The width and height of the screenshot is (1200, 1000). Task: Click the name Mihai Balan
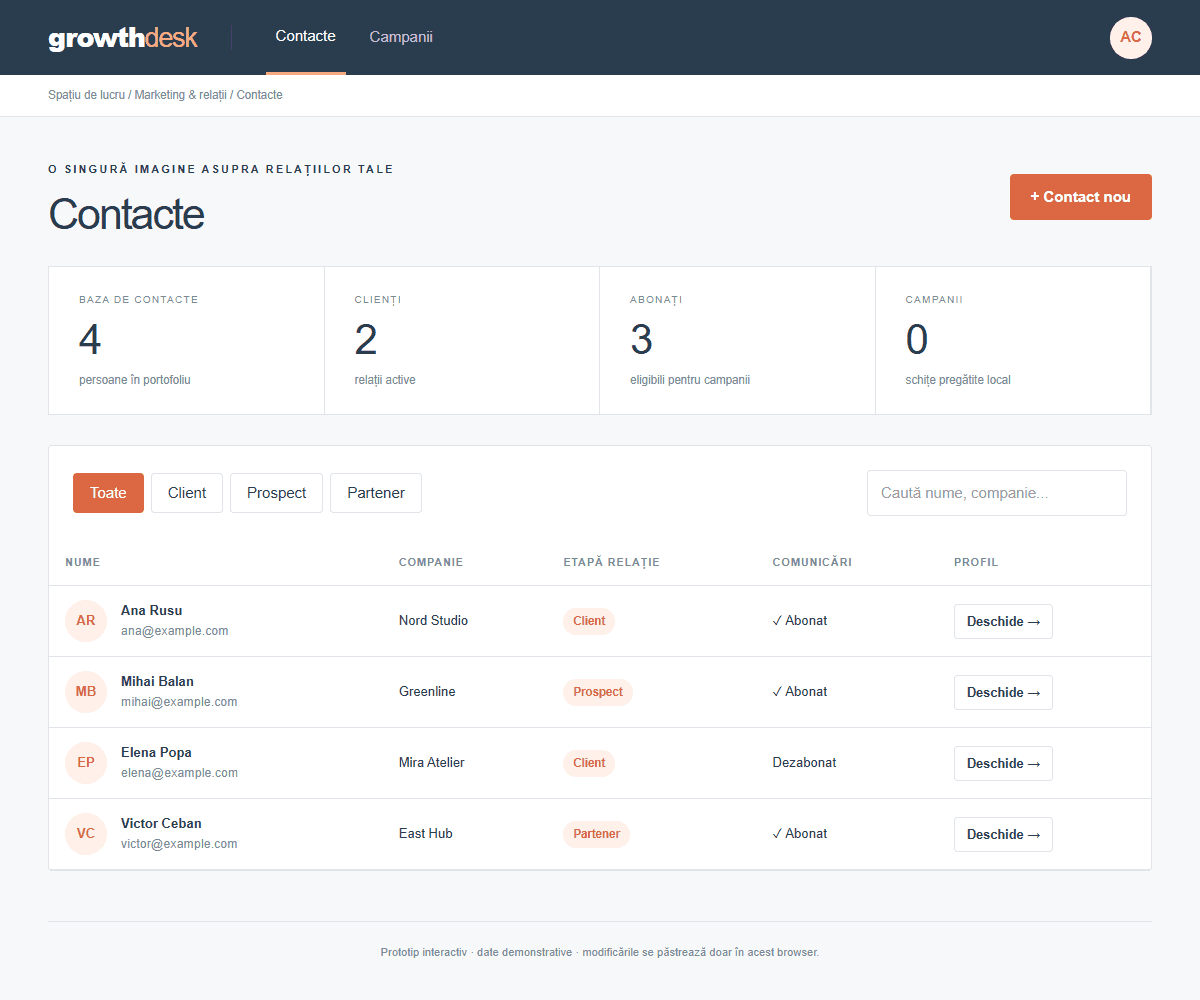click(157, 681)
